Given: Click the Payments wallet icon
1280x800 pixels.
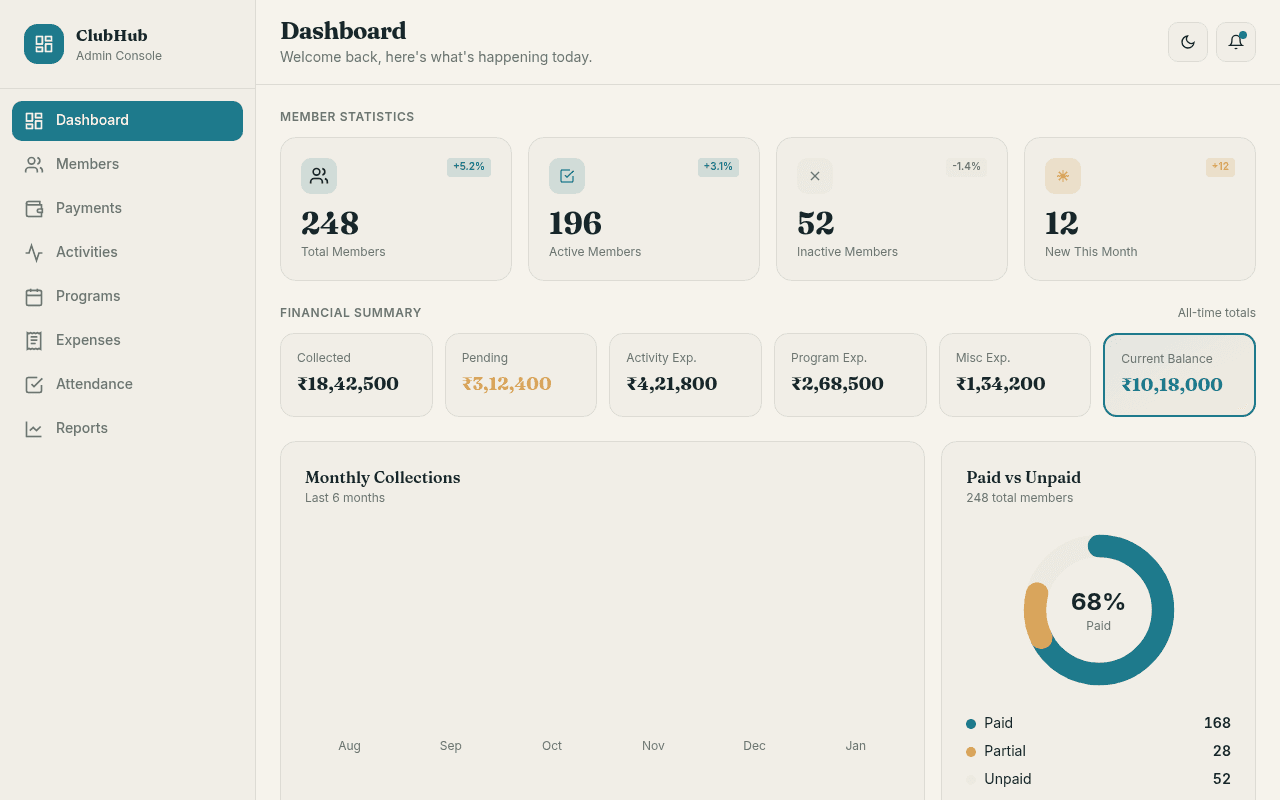Looking at the screenshot, I should 34,208.
